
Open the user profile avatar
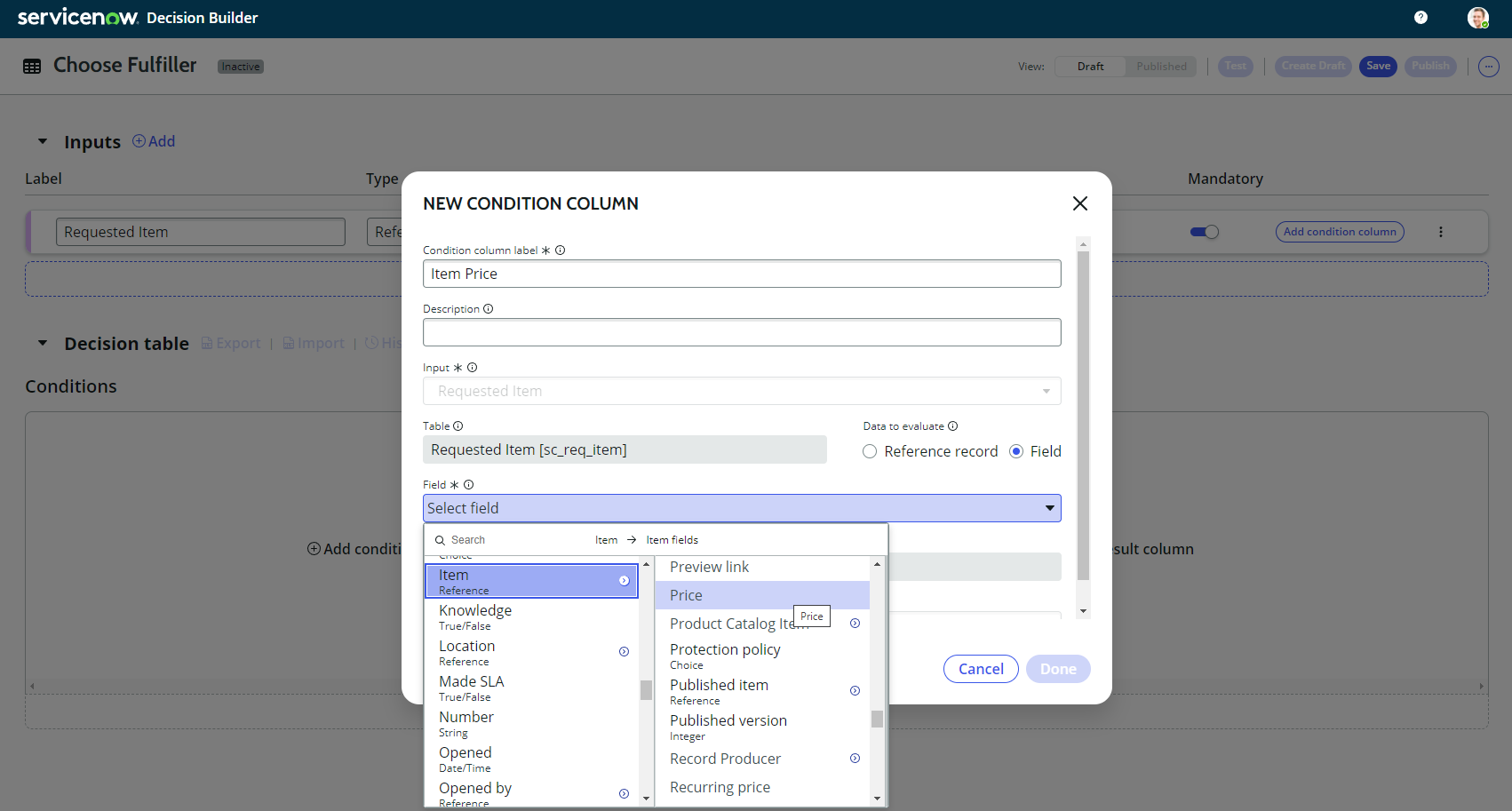tap(1477, 18)
